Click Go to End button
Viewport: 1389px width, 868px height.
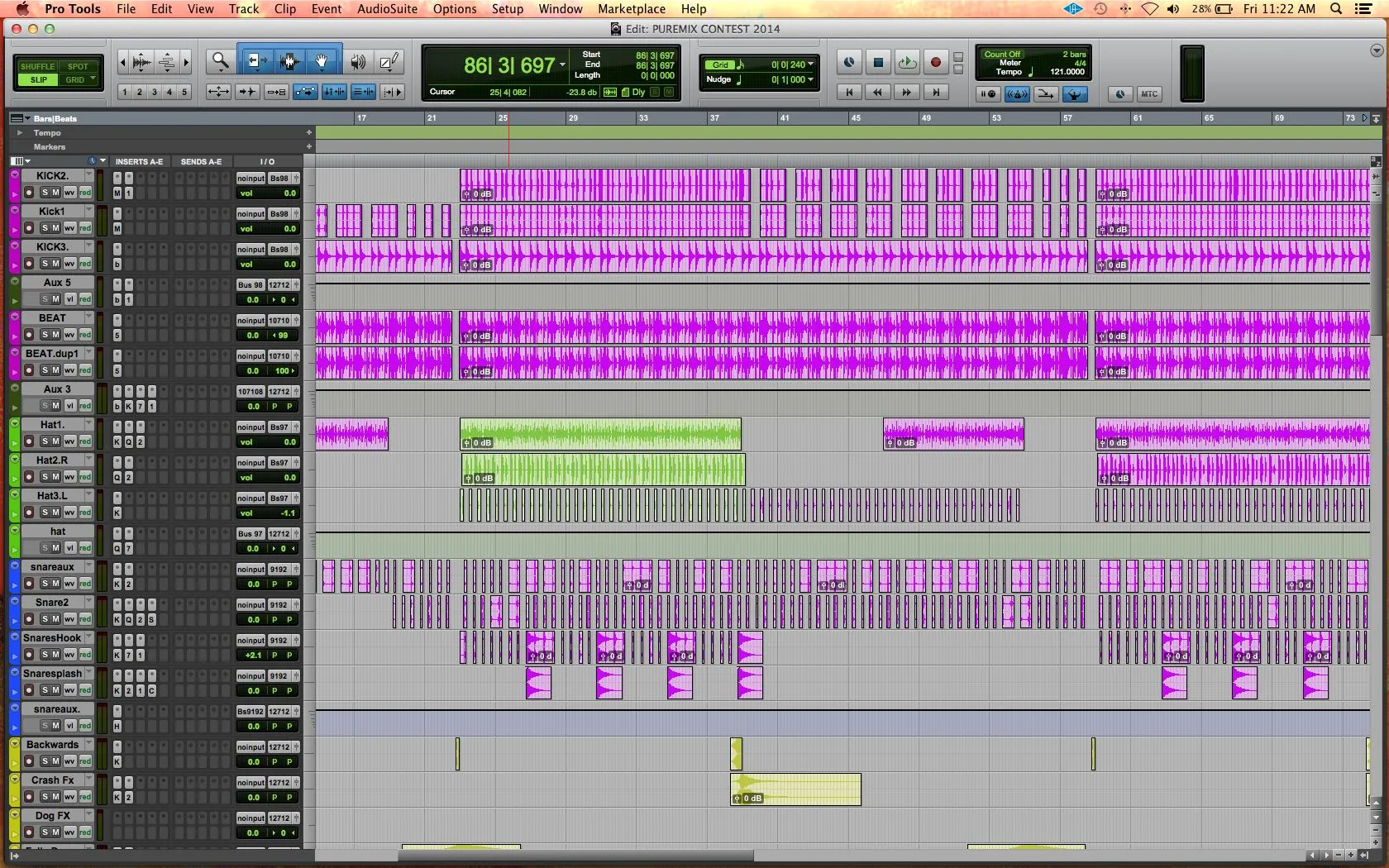click(x=935, y=93)
